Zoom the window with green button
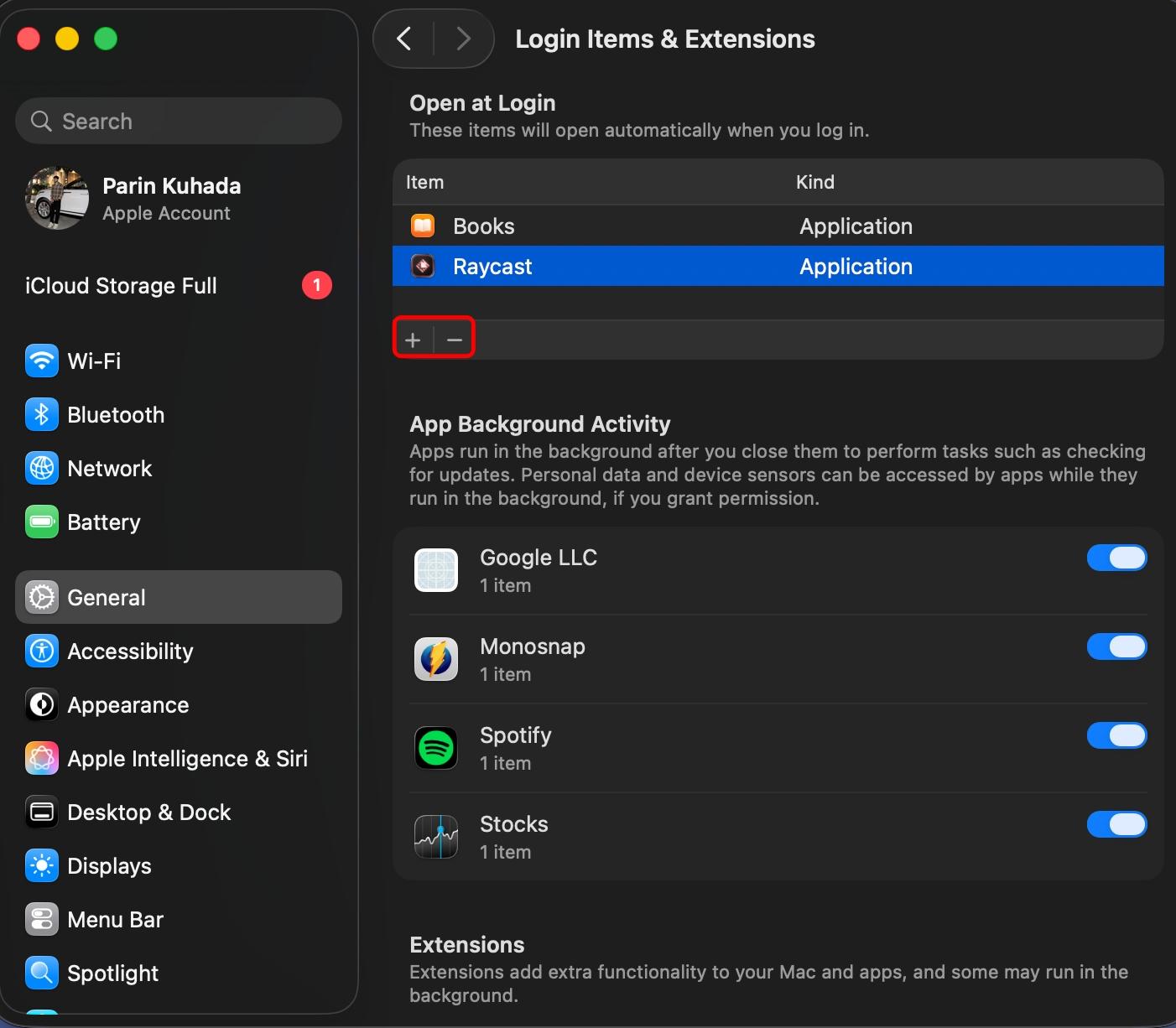Screen dimensions: 1176x1028 point(106,39)
